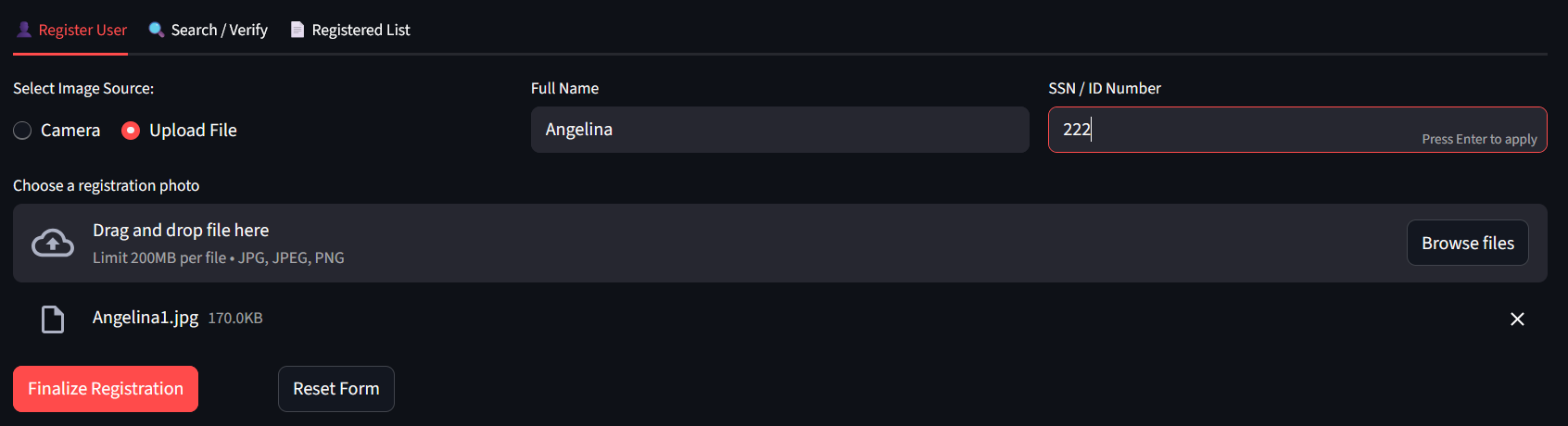Click the "Choose a registration photo" label
Screen dimensions: 1568x426
point(107,186)
